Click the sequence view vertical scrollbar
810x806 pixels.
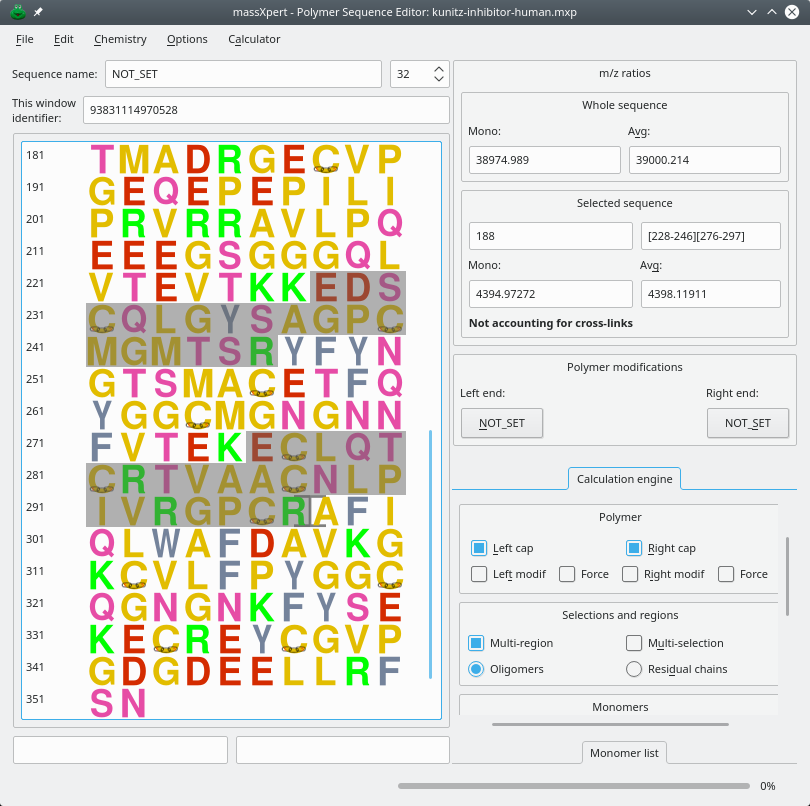[430, 554]
